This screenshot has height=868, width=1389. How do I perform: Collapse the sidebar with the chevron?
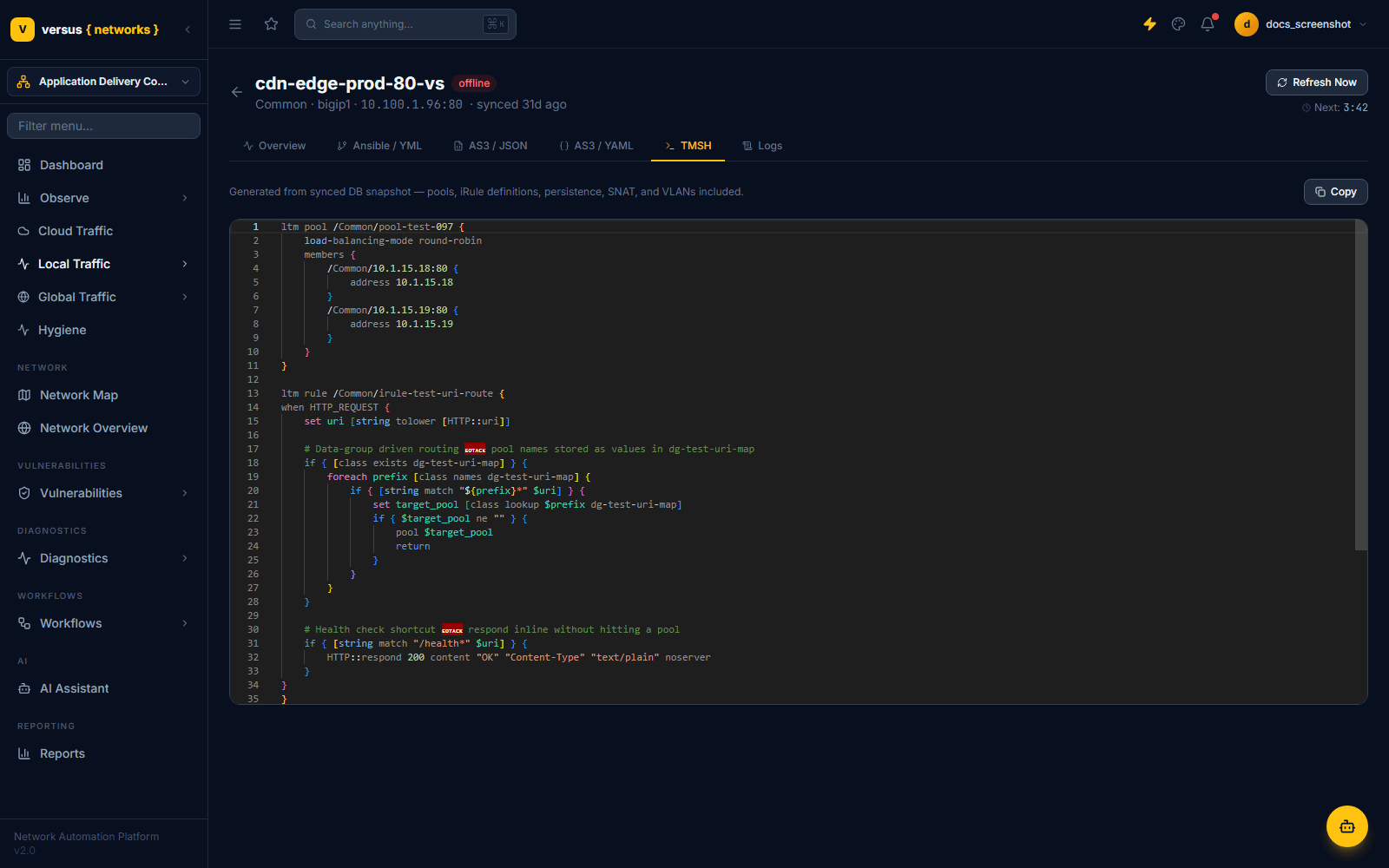click(188, 30)
